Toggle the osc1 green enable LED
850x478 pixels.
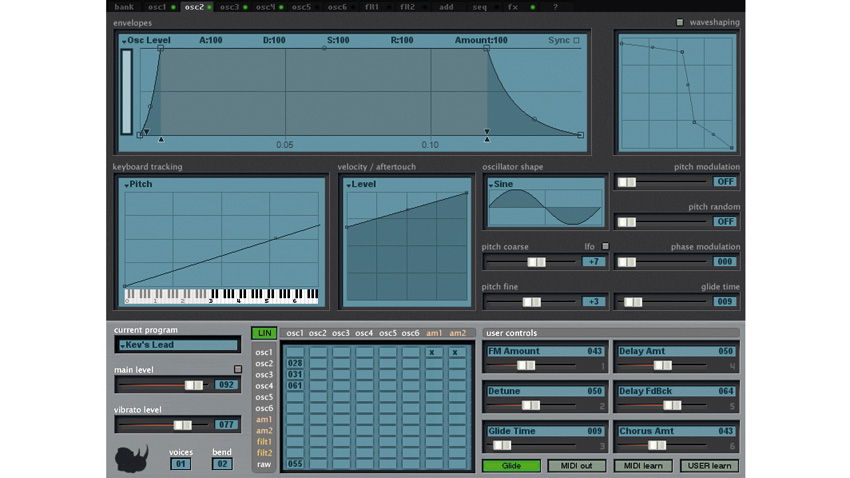[x=173, y=7]
